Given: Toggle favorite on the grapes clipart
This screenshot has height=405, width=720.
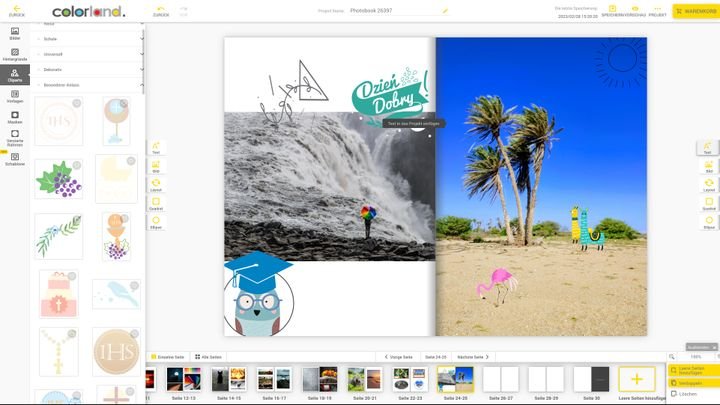Looking at the screenshot, I should point(76,164).
